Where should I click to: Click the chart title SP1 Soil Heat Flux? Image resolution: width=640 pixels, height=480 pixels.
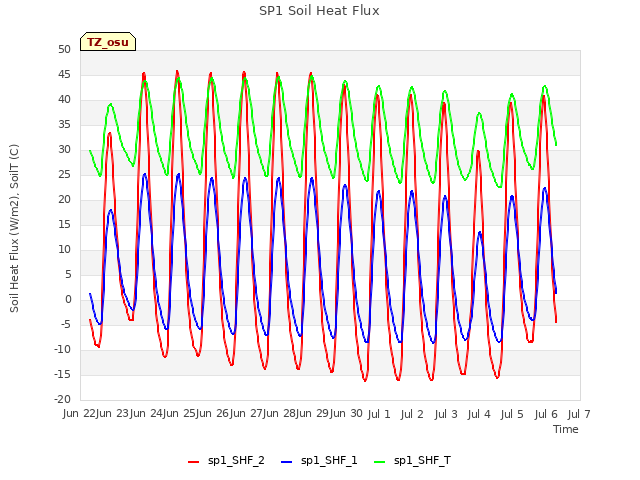[x=319, y=11]
